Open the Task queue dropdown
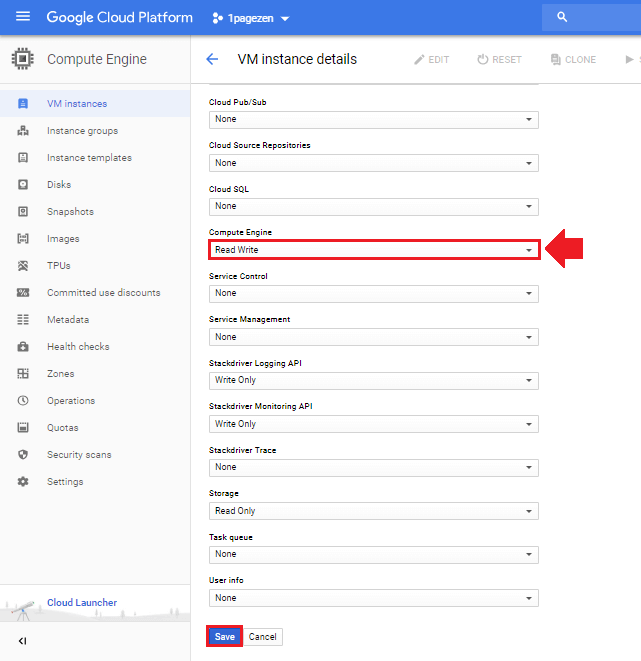The width and height of the screenshot is (641, 661). point(373,554)
